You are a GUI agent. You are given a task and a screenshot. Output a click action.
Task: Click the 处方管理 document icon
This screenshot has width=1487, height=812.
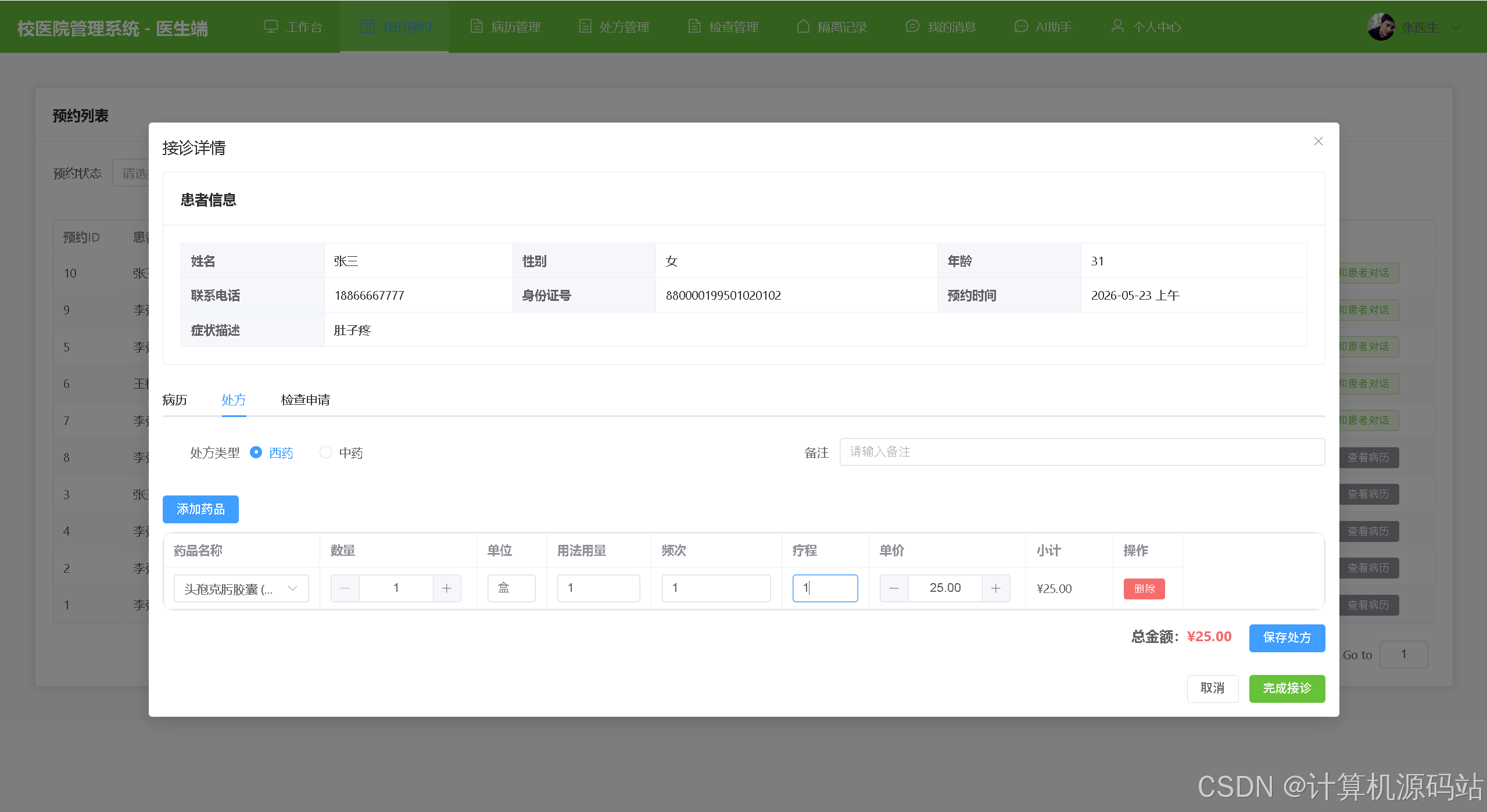click(585, 27)
